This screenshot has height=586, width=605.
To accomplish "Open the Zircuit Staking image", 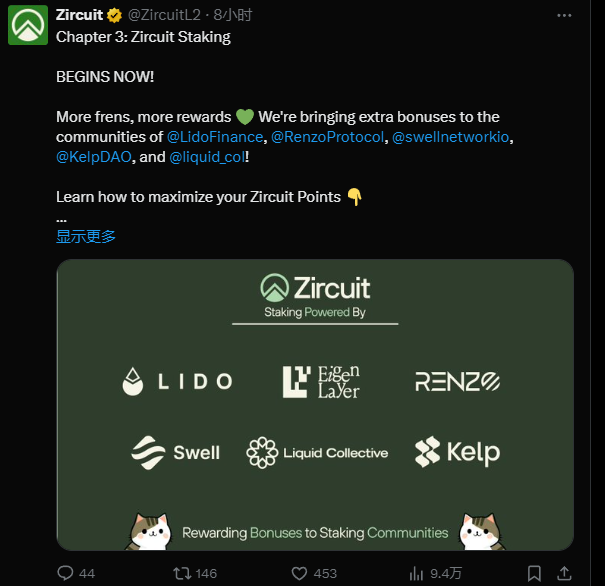I will (x=315, y=405).
